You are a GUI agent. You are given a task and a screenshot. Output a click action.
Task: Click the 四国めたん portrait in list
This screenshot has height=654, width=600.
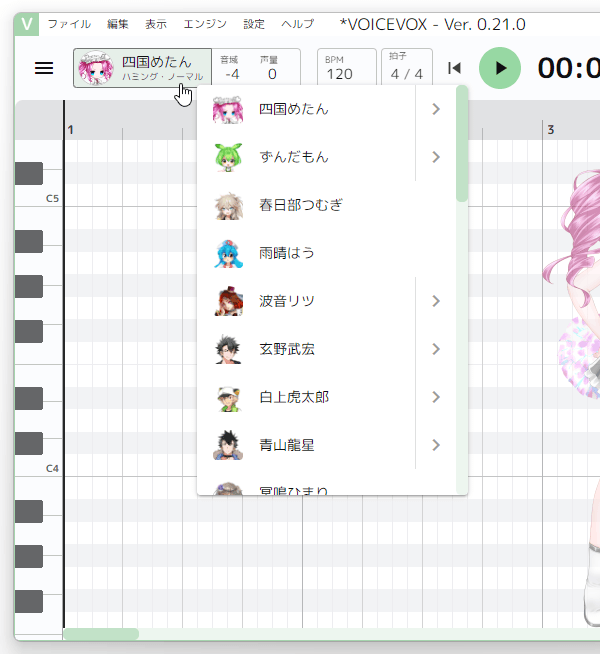point(228,110)
